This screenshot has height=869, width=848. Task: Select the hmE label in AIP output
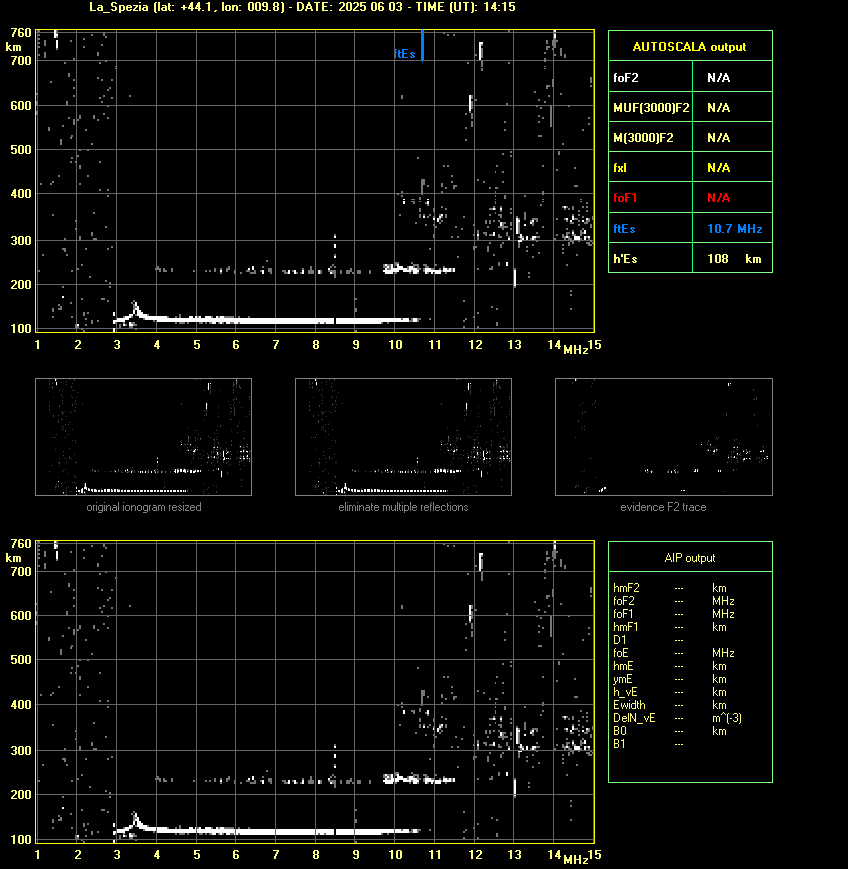[x=624, y=666]
